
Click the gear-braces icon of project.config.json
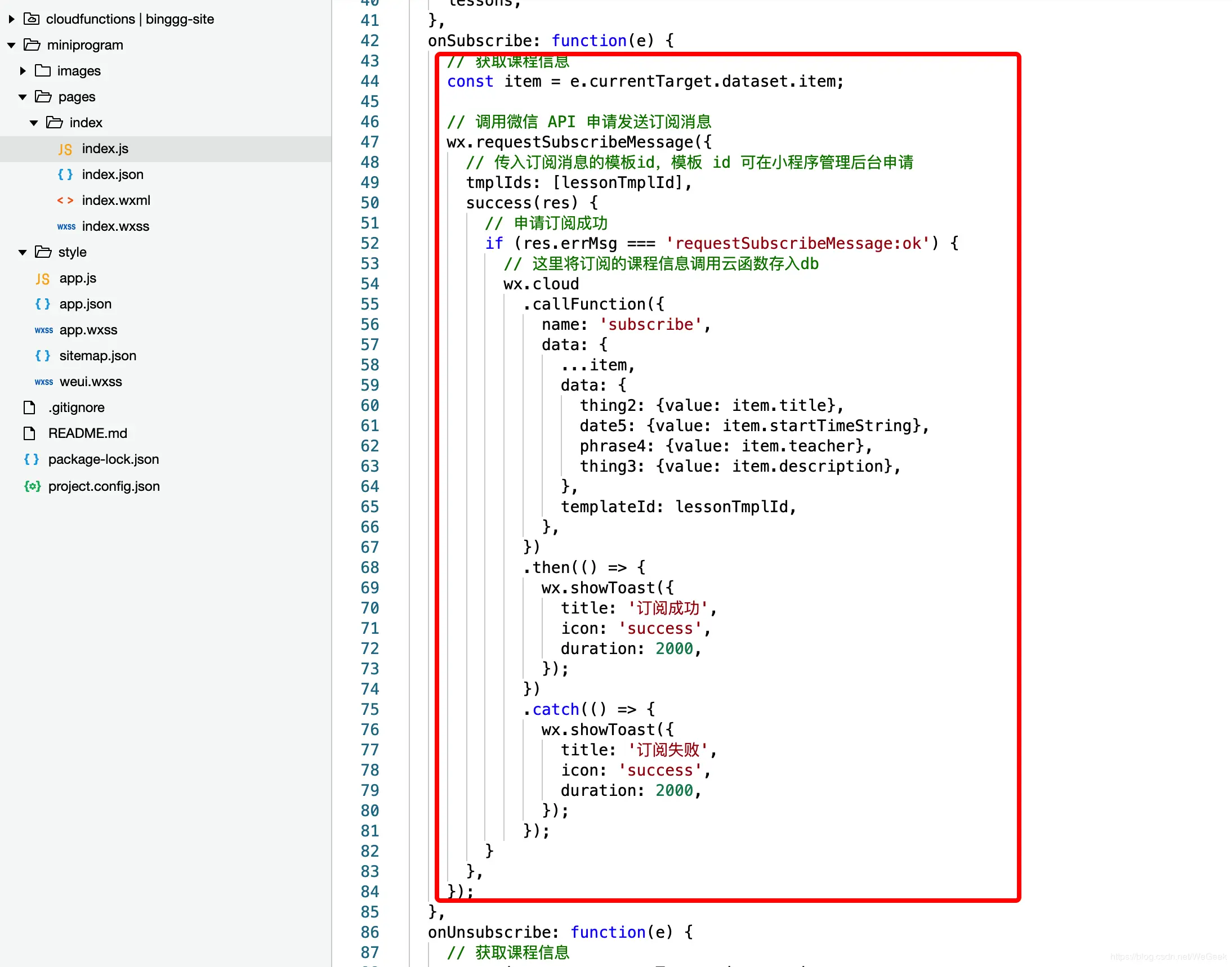(x=32, y=486)
